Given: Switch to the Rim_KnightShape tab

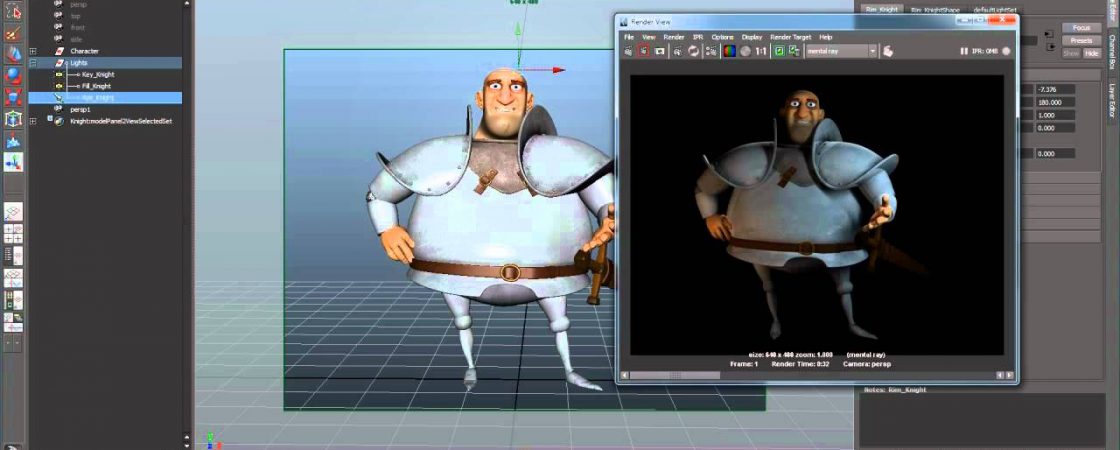Looking at the screenshot, I should click(936, 9).
